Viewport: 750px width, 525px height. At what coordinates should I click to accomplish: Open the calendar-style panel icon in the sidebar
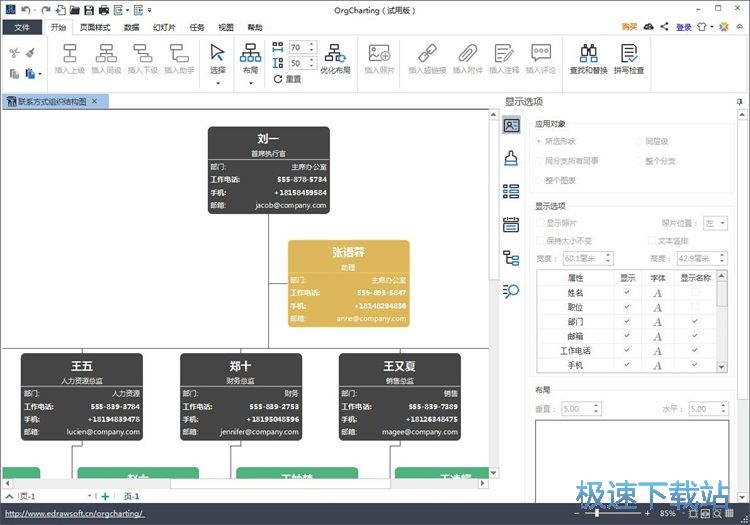511,224
